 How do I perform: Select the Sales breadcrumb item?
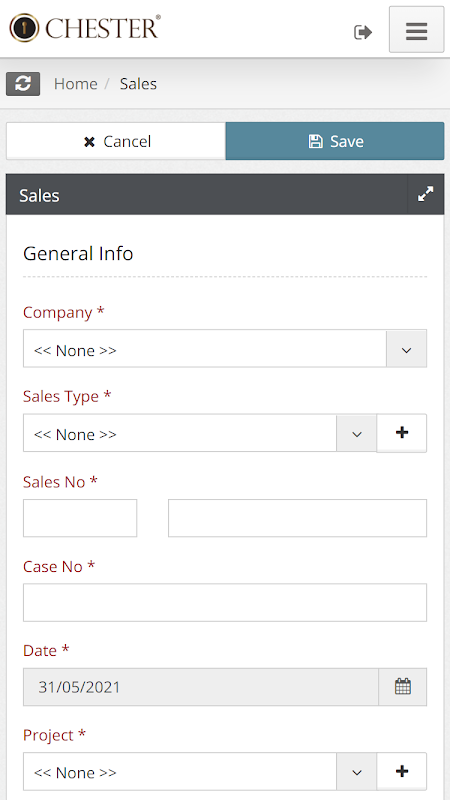(138, 84)
